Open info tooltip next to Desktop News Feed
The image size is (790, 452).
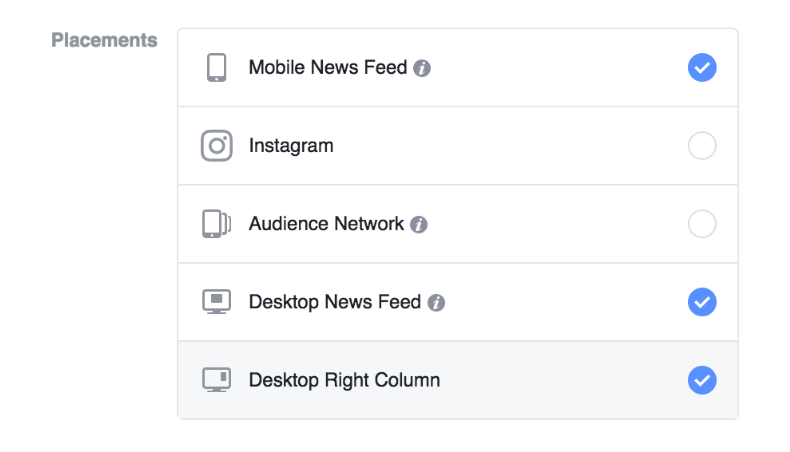tap(436, 303)
